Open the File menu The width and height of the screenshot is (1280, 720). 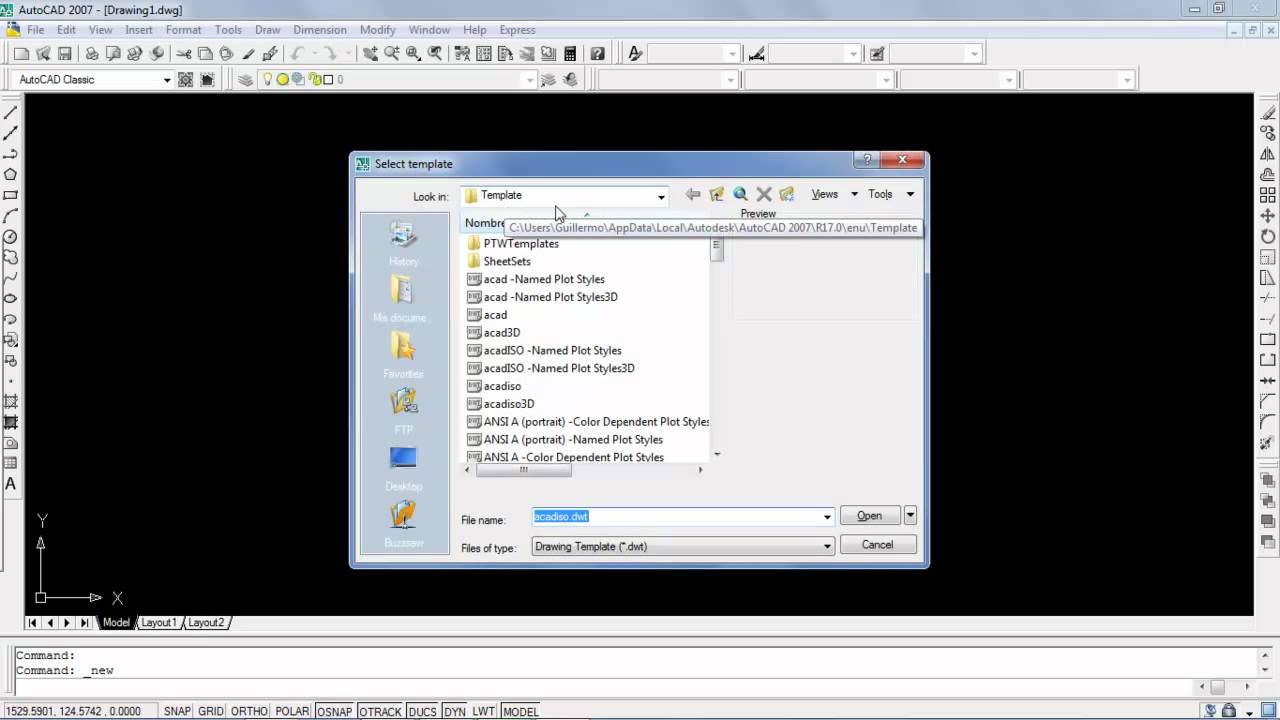coord(36,30)
